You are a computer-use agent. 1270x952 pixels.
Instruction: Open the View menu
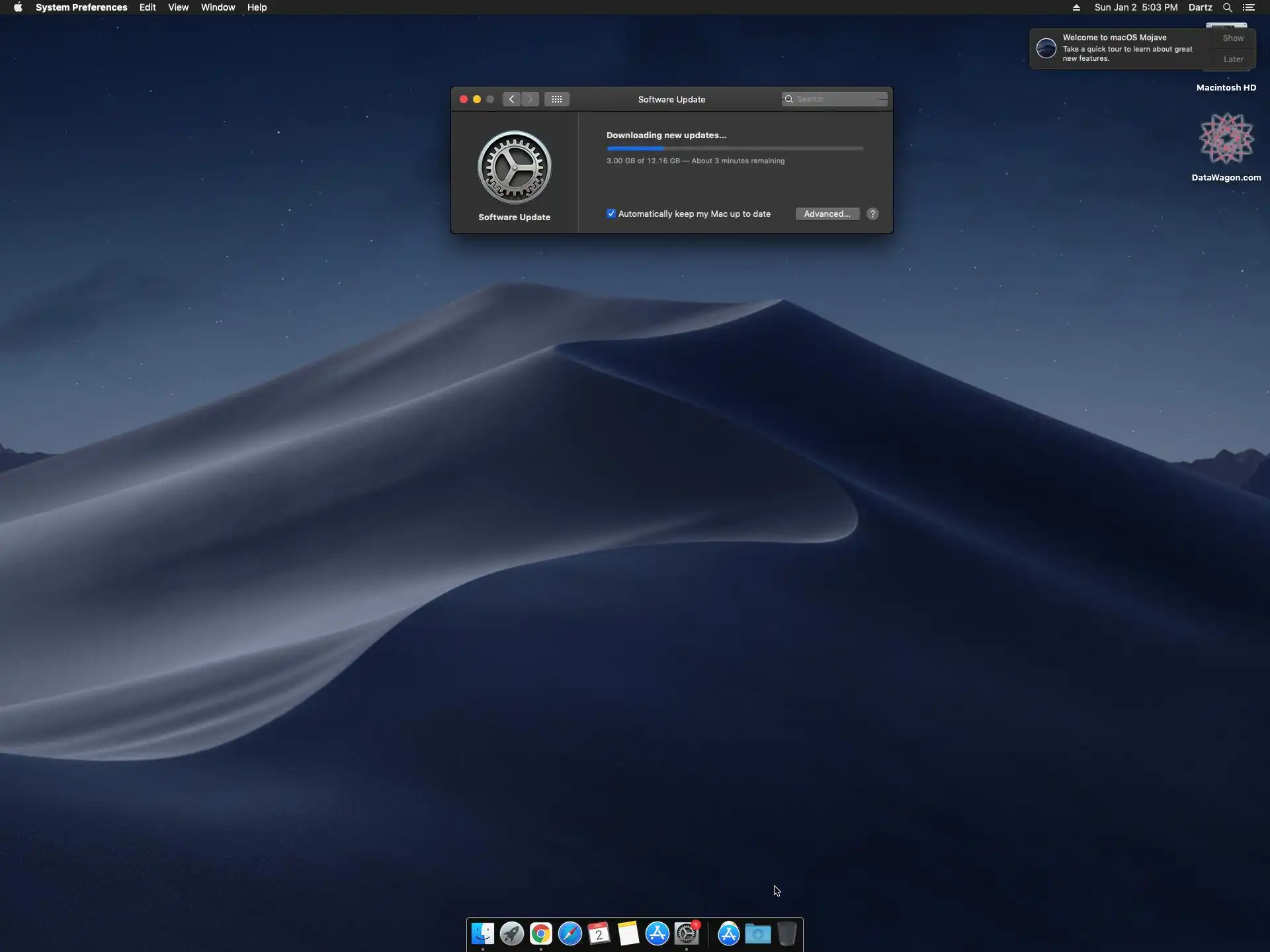[x=178, y=7]
